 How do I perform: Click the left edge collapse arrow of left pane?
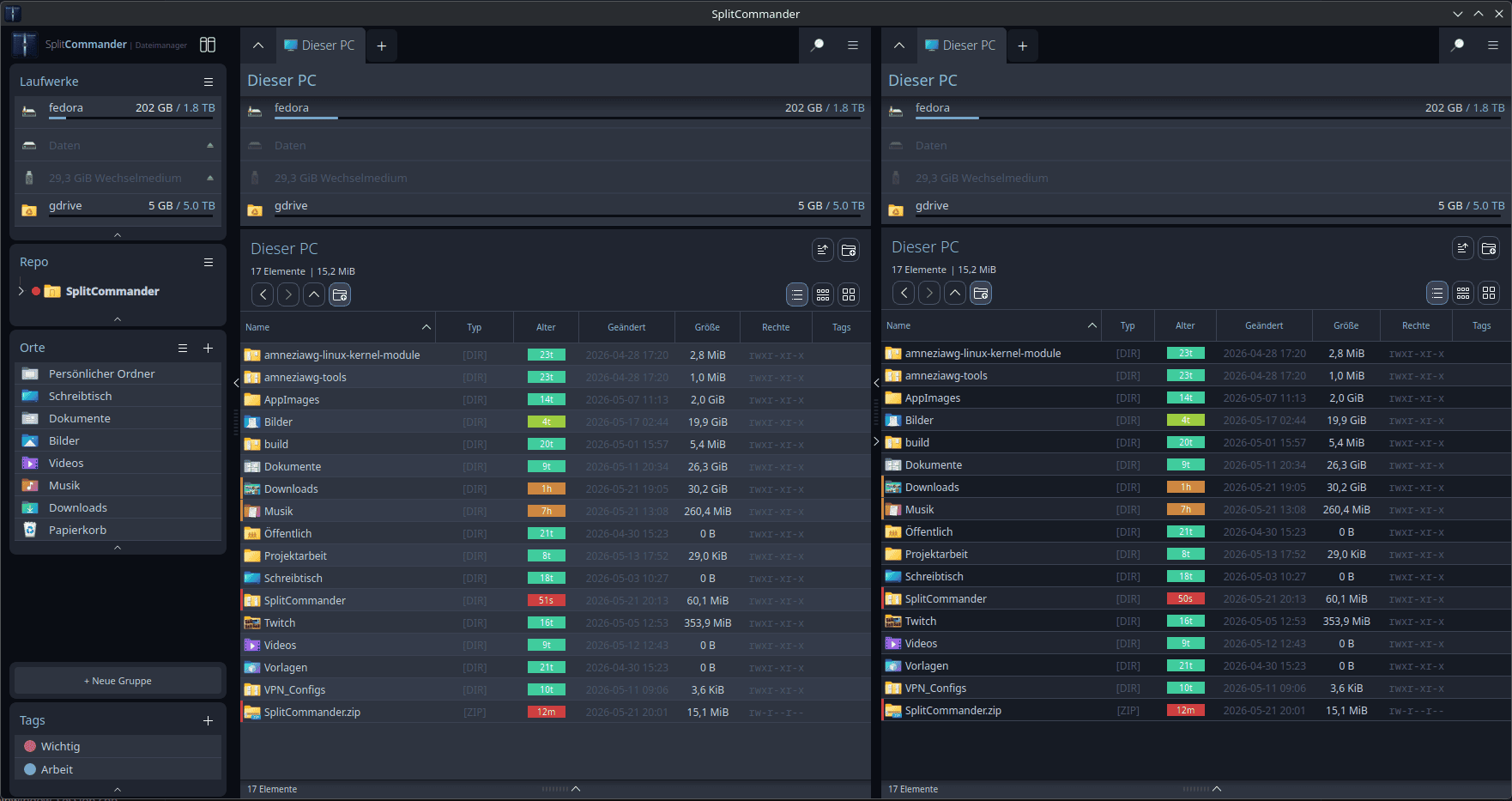pos(236,383)
